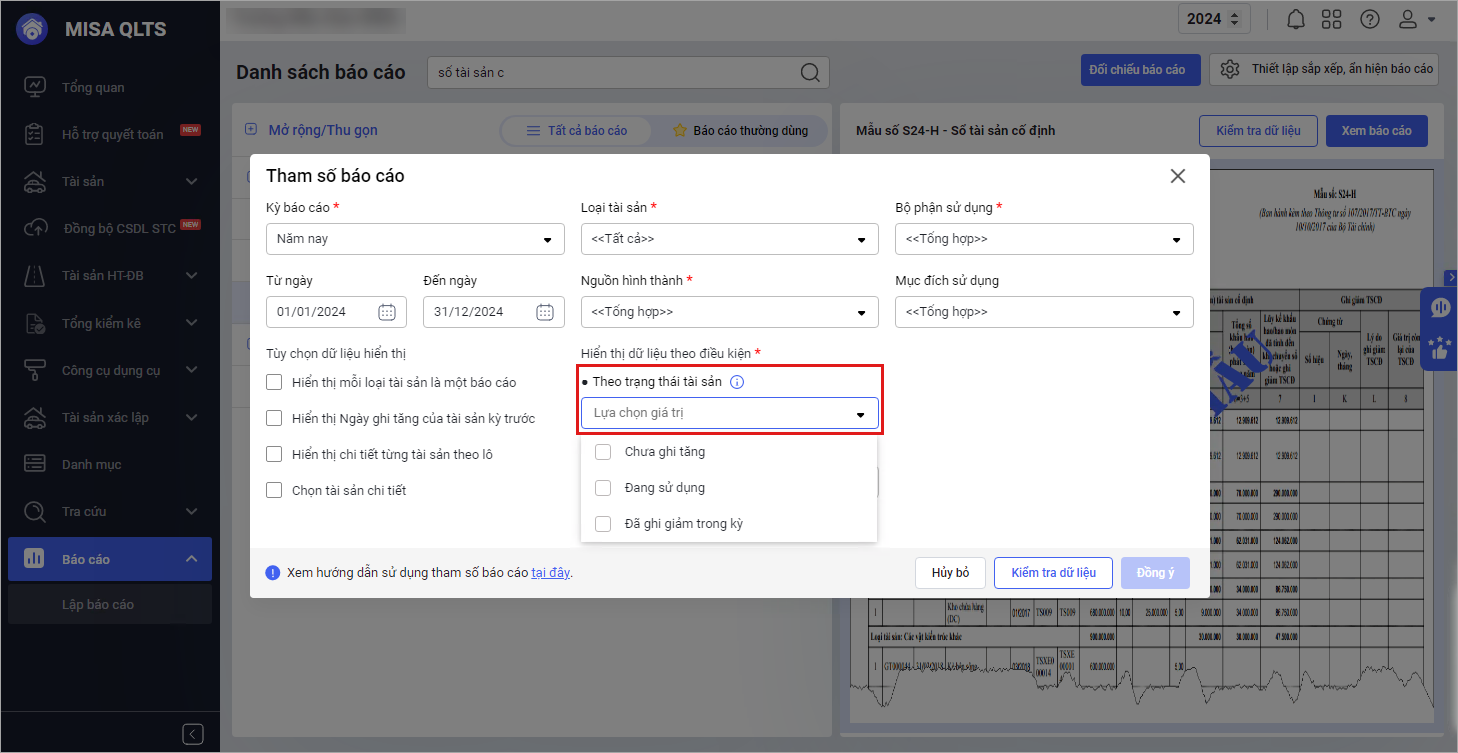Open Tổng quan in the sidebar
1458x753 pixels.
pyautogui.click(x=93, y=87)
